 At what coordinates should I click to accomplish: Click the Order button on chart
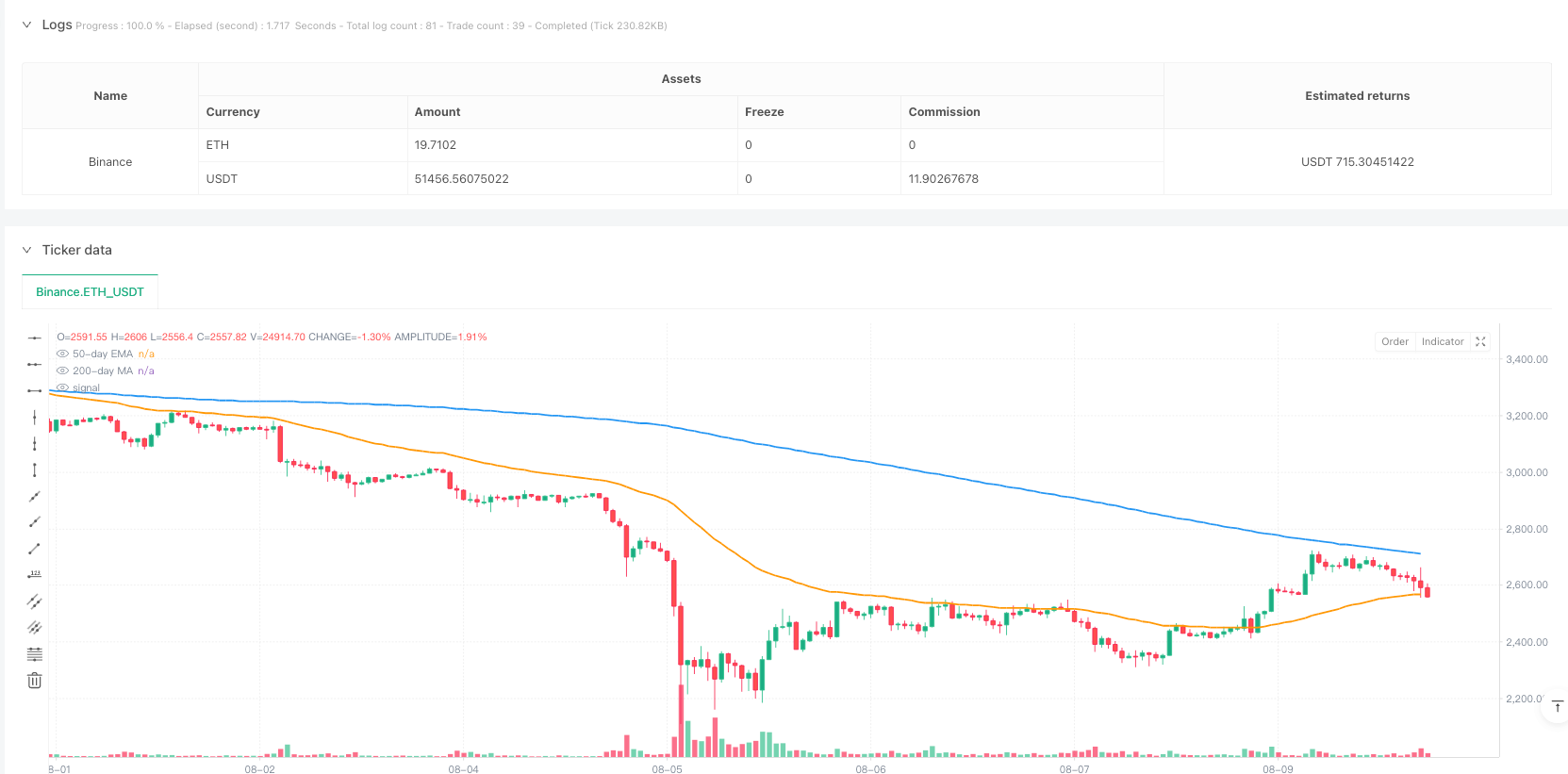click(x=1395, y=342)
